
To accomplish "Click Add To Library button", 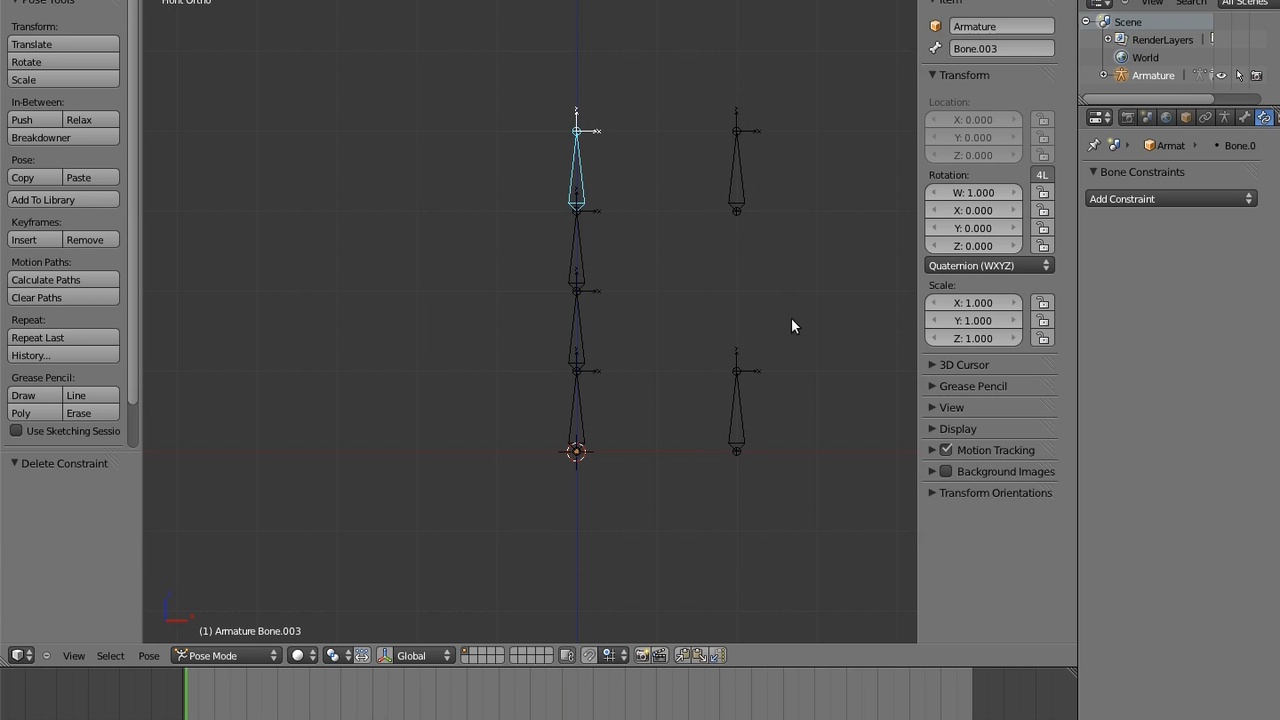I will (x=63, y=200).
